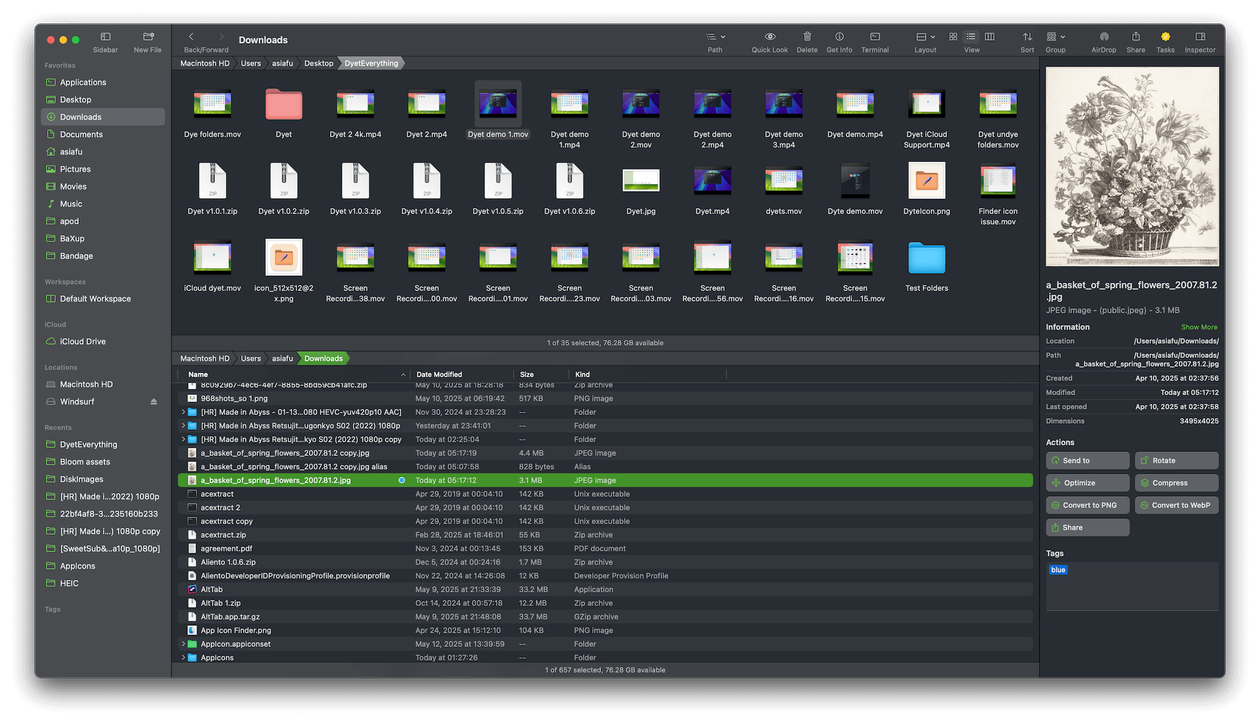1260x724 pixels.
Task: Open the Tasks toolbar icon
Action: point(1165,37)
